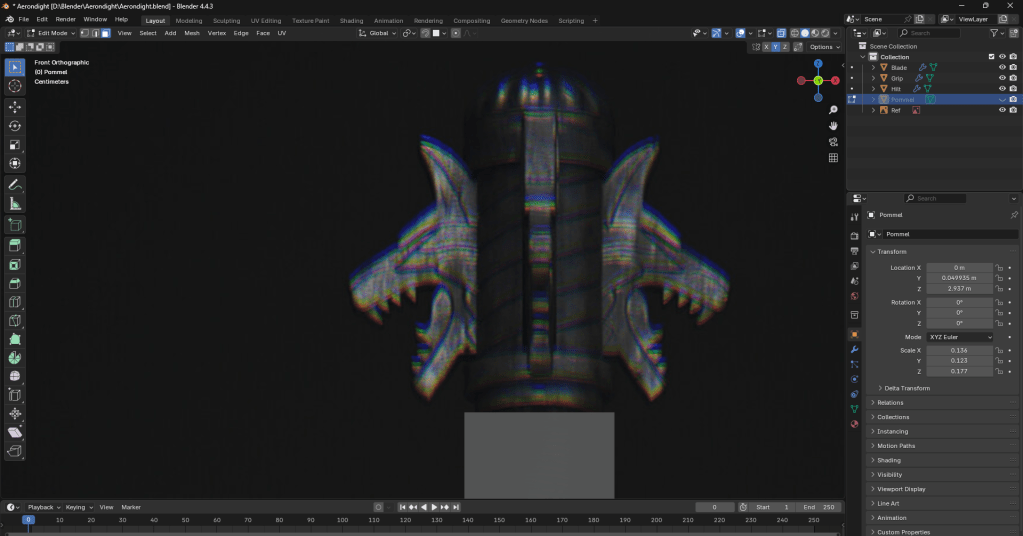This screenshot has height=536, width=1023.
Task: Select the Rotate tool
Action: pyautogui.click(x=15, y=126)
